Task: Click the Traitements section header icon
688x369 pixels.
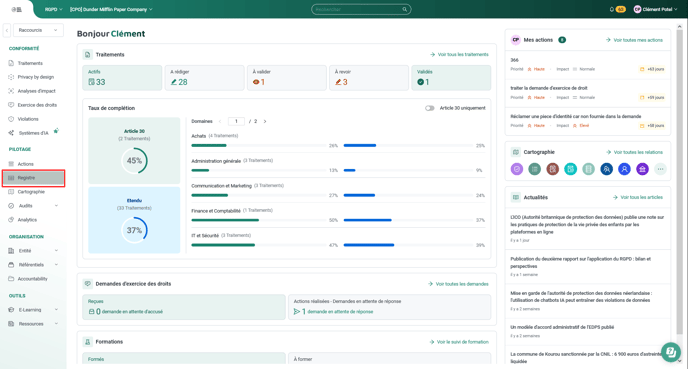Action: click(x=87, y=54)
